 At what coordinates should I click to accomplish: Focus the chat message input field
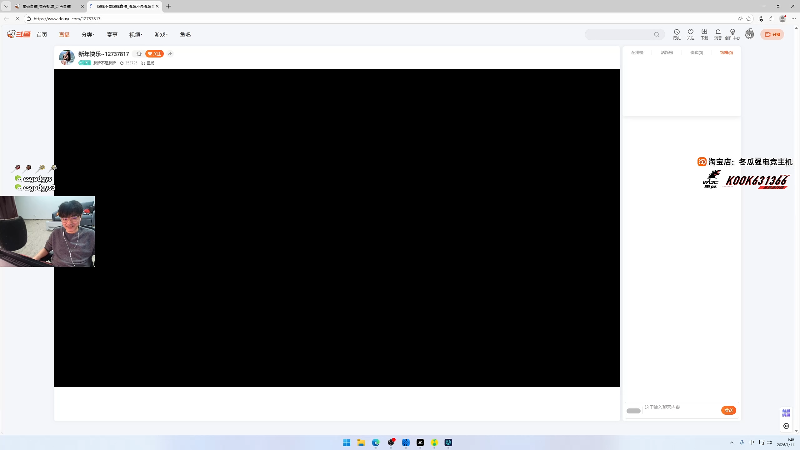[681, 408]
